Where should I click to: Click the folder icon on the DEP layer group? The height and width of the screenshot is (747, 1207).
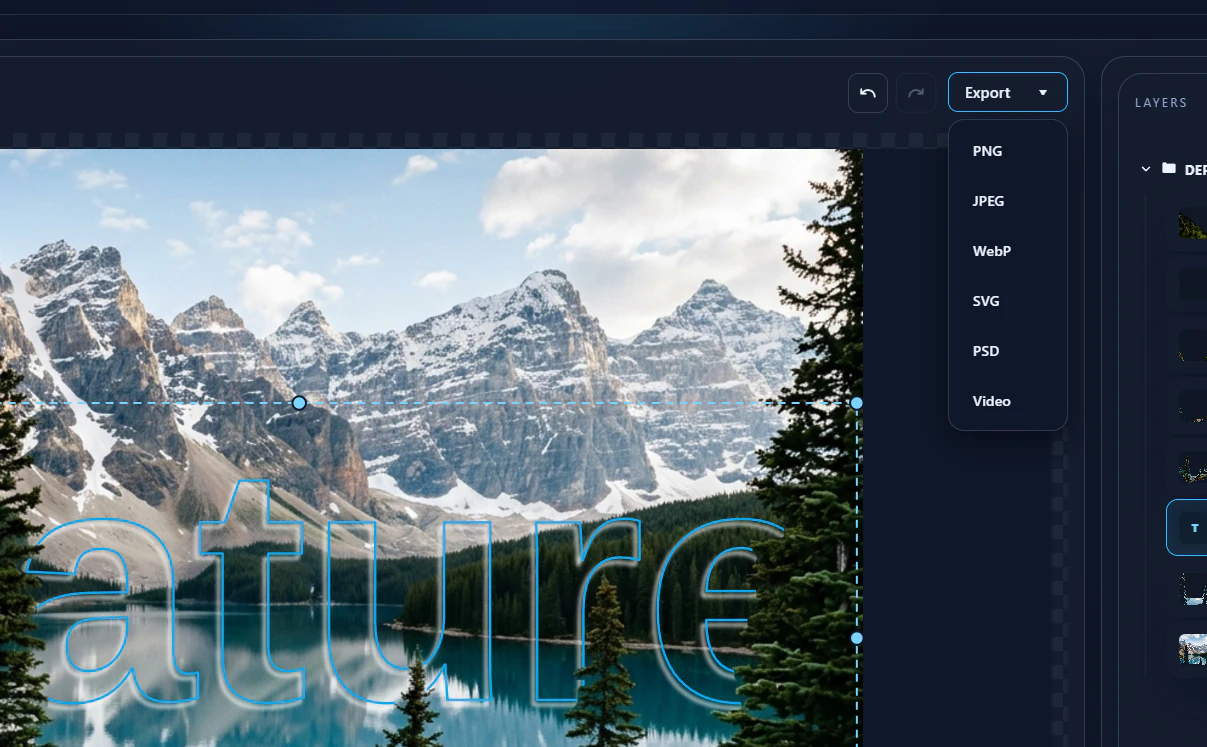tap(1168, 168)
